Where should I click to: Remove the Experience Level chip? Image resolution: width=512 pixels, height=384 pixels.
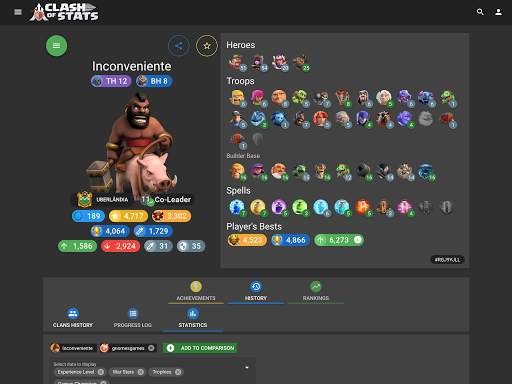101,372
